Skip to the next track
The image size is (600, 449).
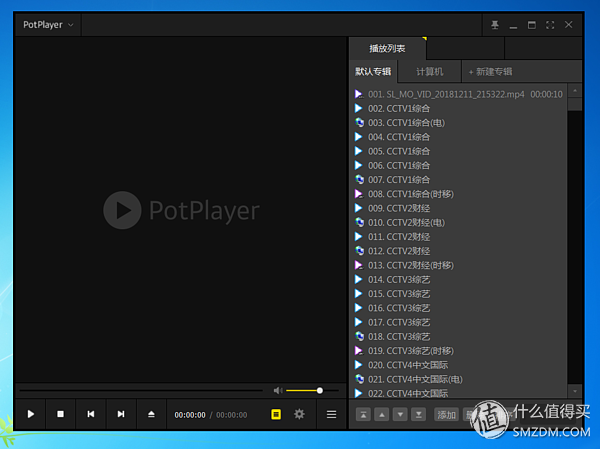121,414
